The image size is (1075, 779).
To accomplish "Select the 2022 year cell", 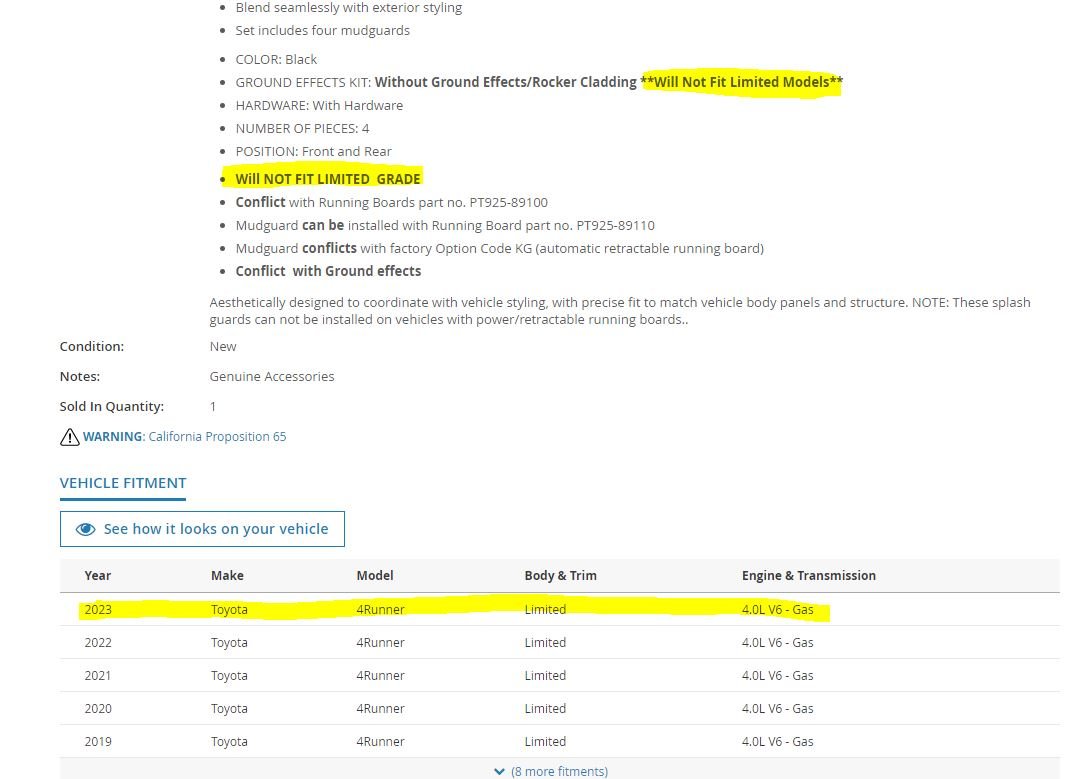I will pos(98,643).
